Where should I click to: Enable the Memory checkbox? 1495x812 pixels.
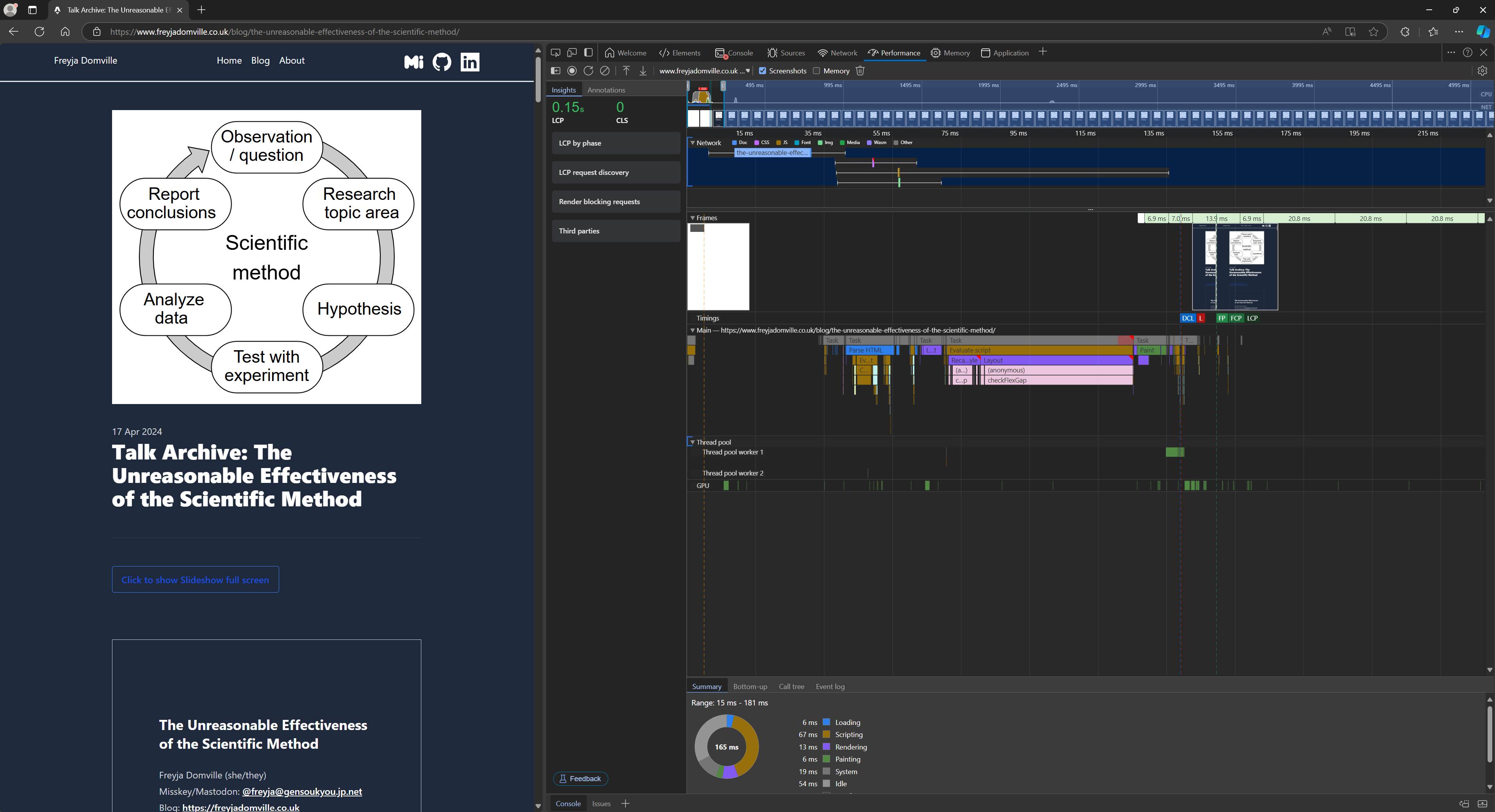tap(816, 71)
